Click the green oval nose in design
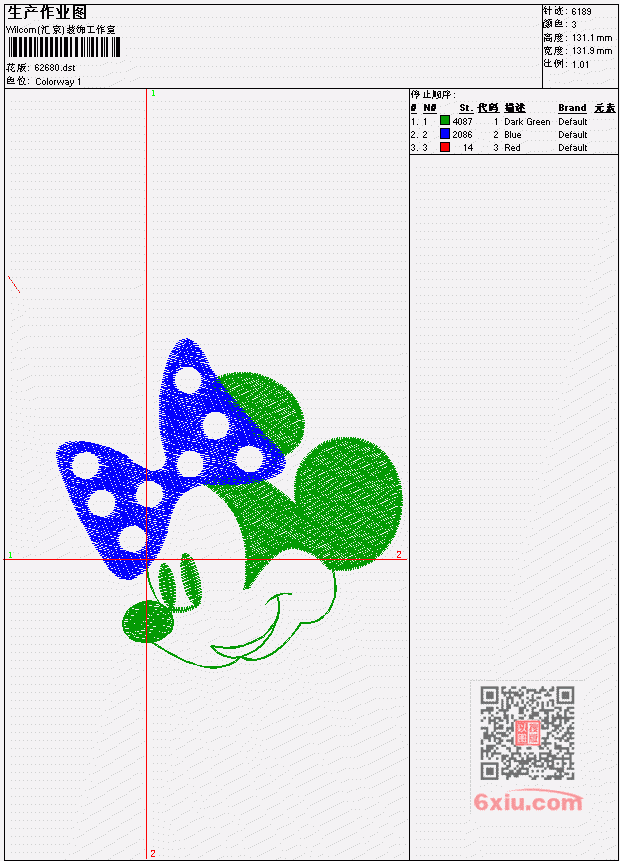This screenshot has height=861, width=620. pos(147,622)
